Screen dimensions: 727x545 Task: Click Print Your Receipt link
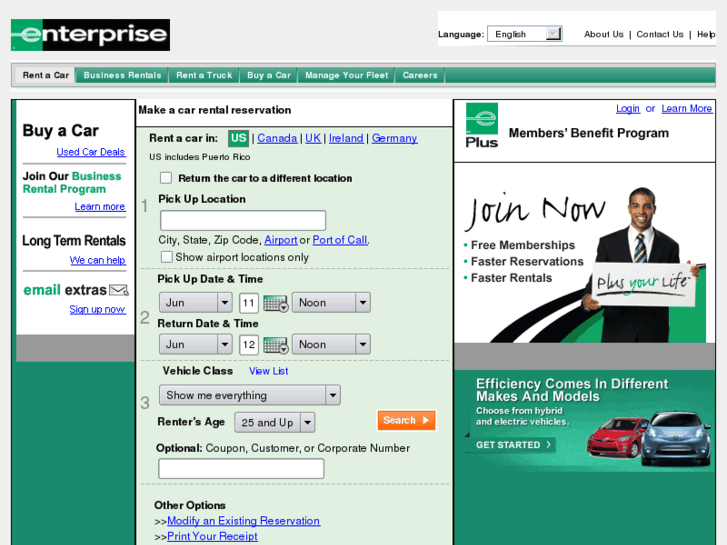point(212,536)
